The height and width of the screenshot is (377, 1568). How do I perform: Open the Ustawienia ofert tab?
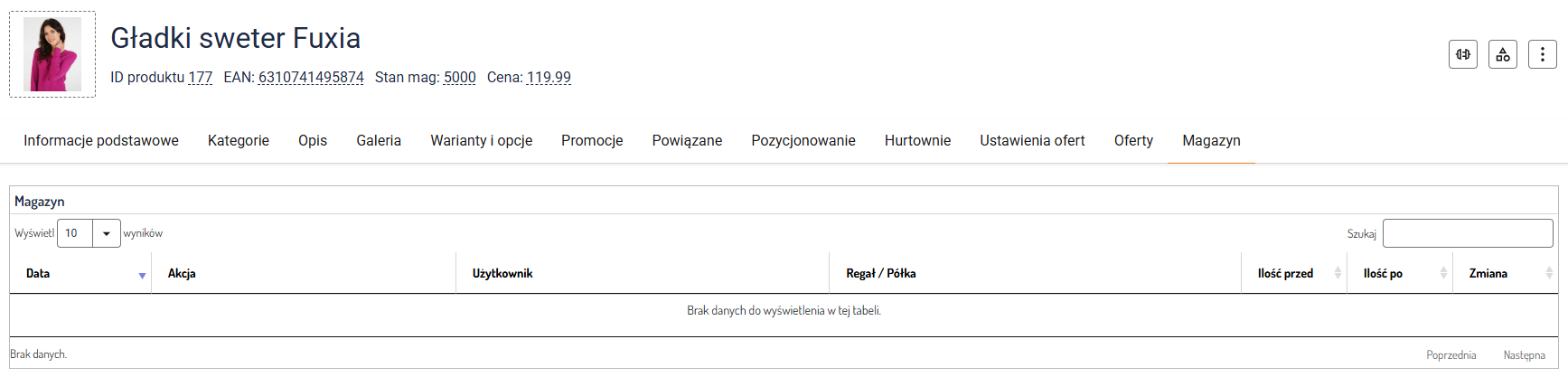1032,141
